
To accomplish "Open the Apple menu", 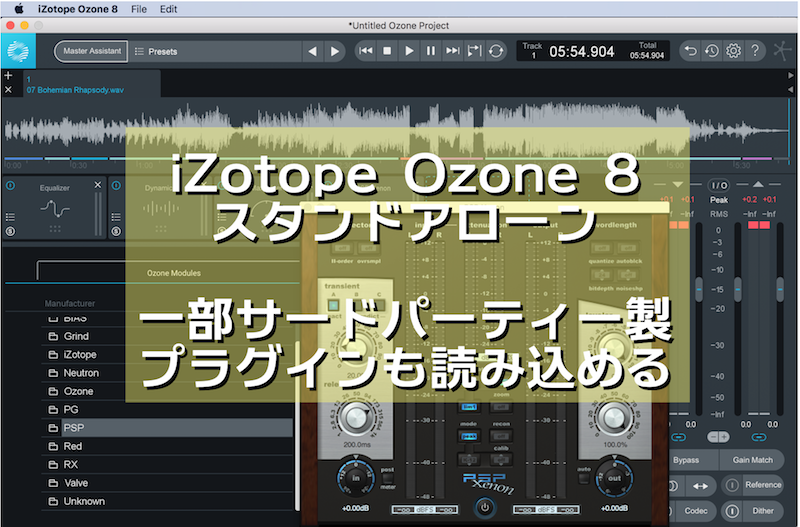I will coord(19,9).
